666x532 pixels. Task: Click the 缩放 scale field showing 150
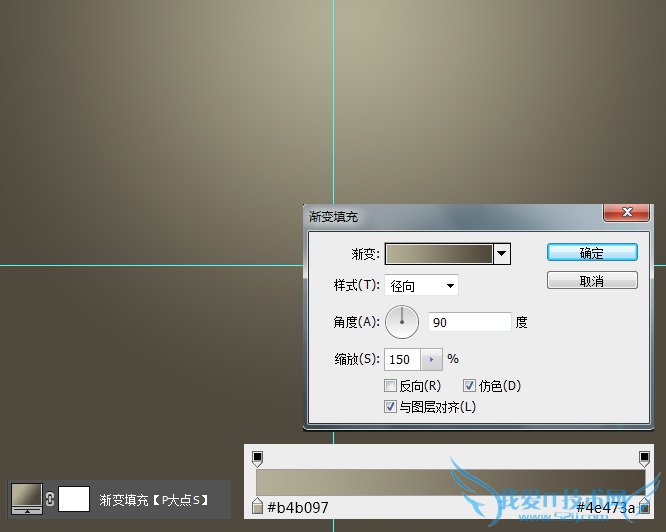pyautogui.click(x=402, y=360)
